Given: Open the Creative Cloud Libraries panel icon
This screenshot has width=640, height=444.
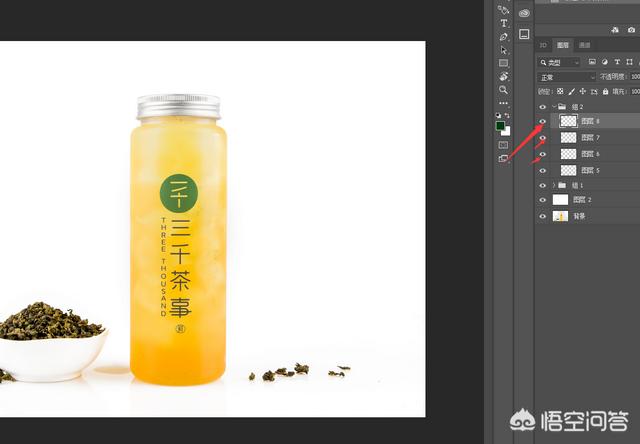Looking at the screenshot, I should click(x=524, y=13).
